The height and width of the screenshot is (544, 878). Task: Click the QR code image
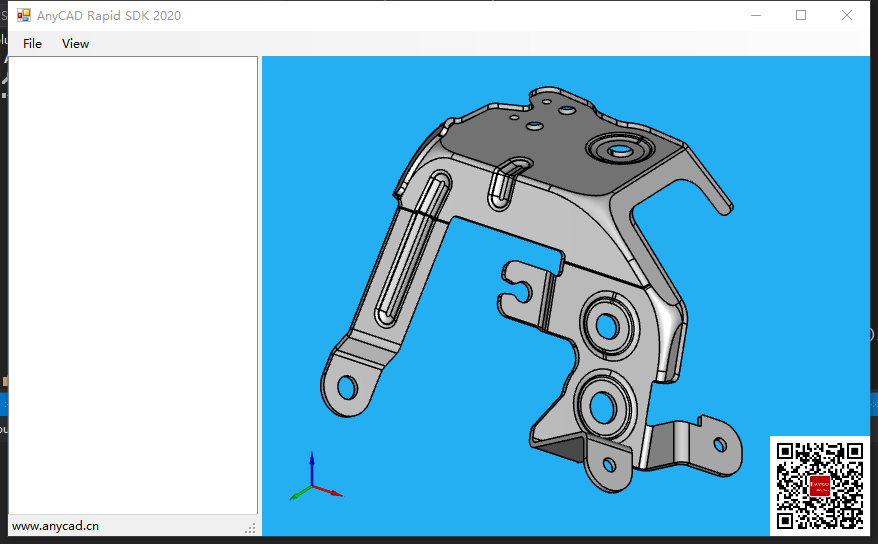tap(819, 485)
